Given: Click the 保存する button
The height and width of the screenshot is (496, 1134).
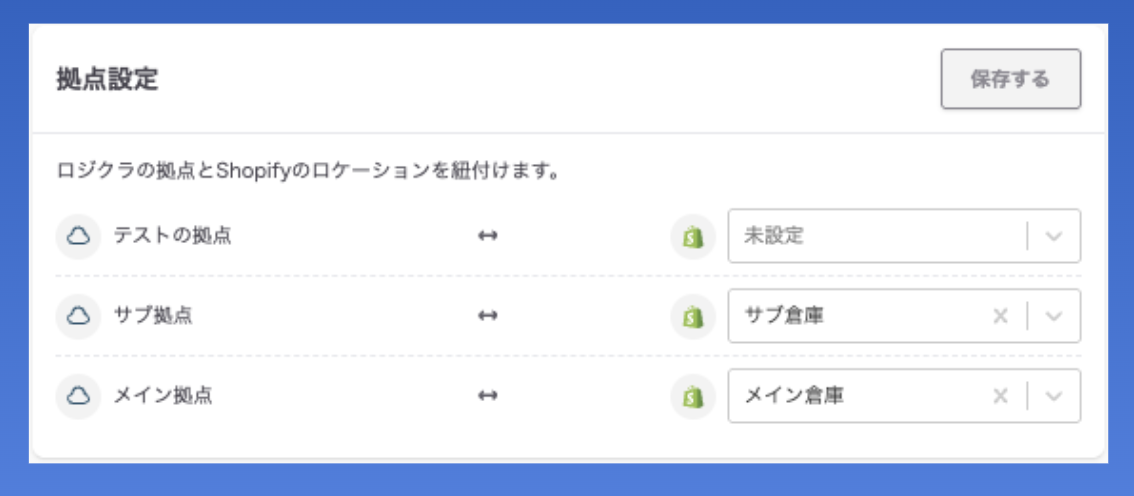Looking at the screenshot, I should pyautogui.click(x=1010, y=79).
